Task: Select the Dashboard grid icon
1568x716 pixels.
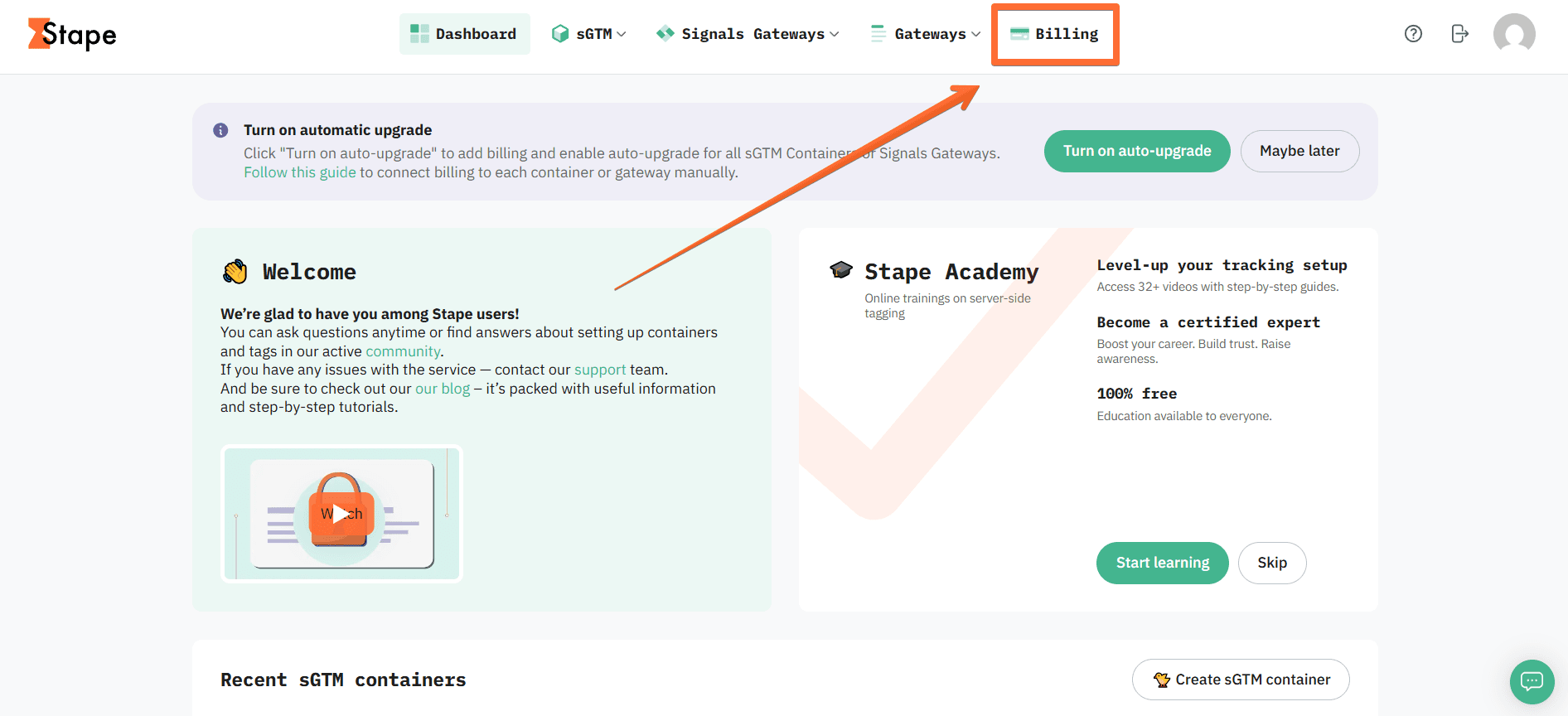Action: [418, 33]
